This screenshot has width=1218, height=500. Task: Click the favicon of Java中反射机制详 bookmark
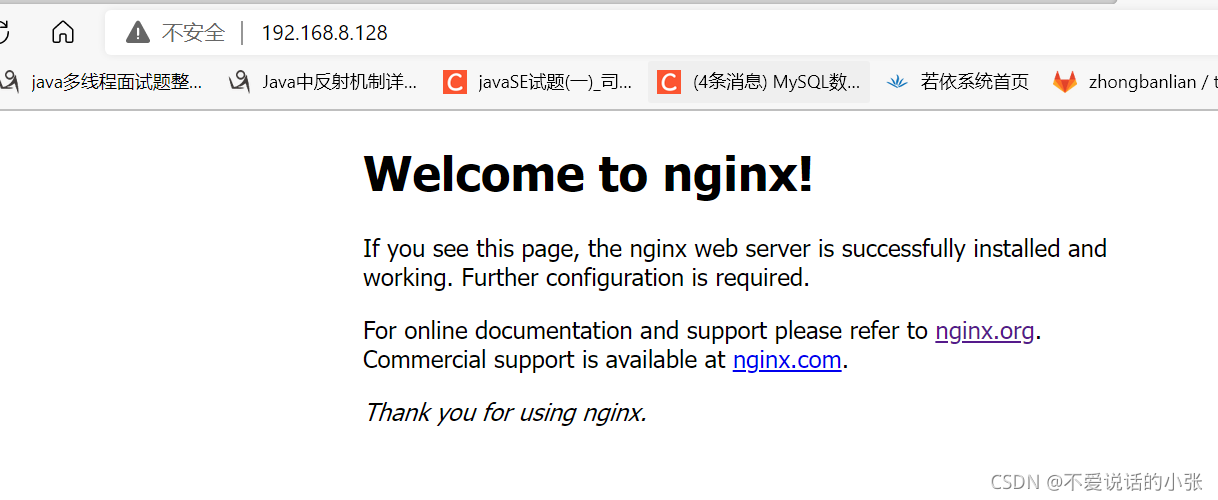pos(239,82)
